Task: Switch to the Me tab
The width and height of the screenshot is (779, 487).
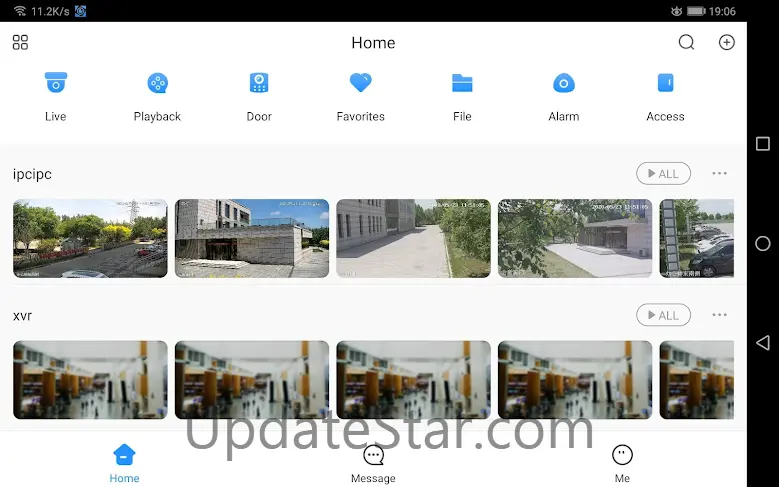Action: pyautogui.click(x=622, y=464)
